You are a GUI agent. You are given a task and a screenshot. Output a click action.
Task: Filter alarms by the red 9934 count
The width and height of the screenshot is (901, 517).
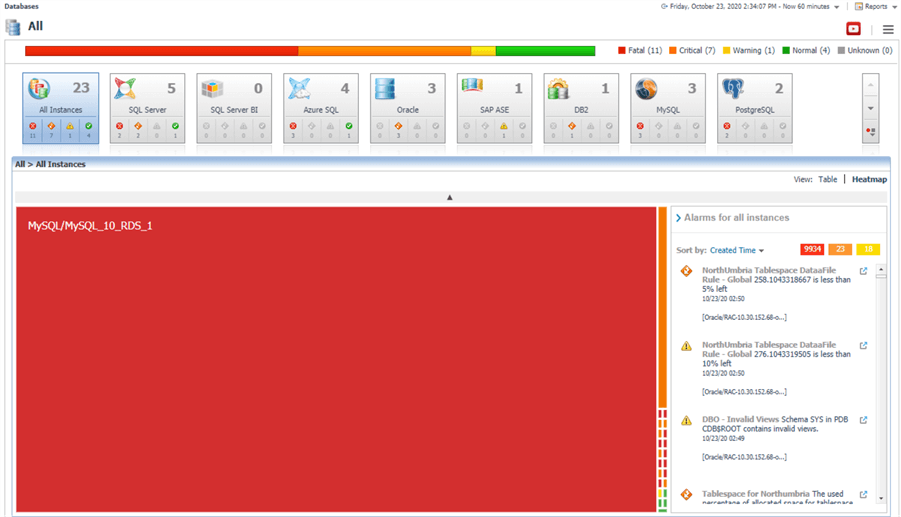tap(812, 249)
